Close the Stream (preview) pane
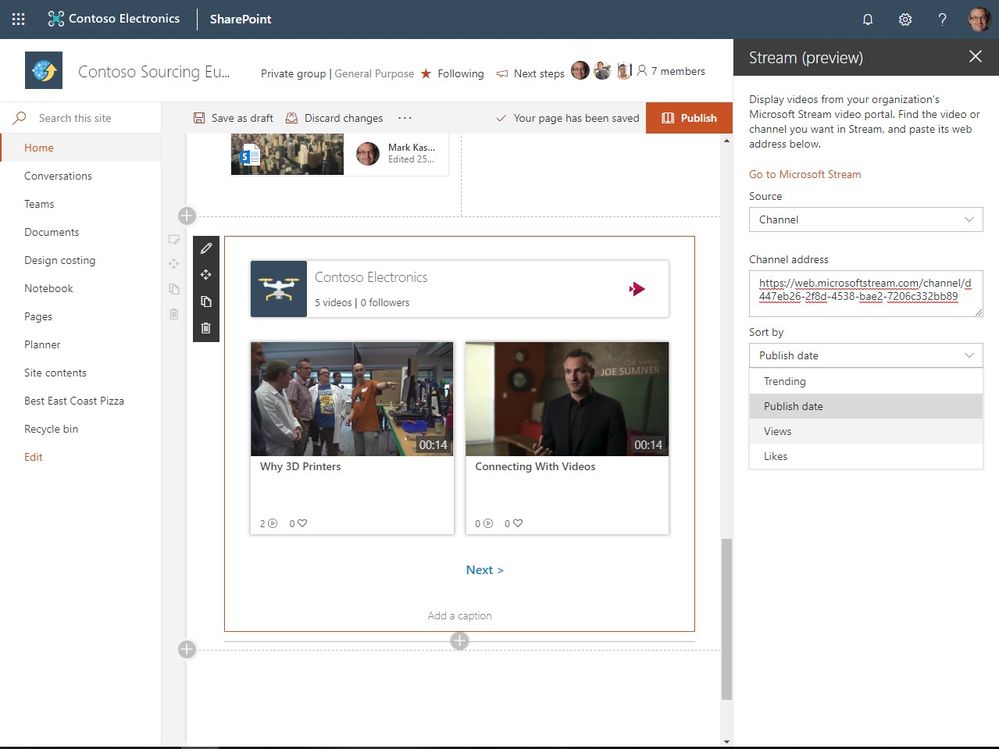This screenshot has width=999, height=749. (x=975, y=57)
